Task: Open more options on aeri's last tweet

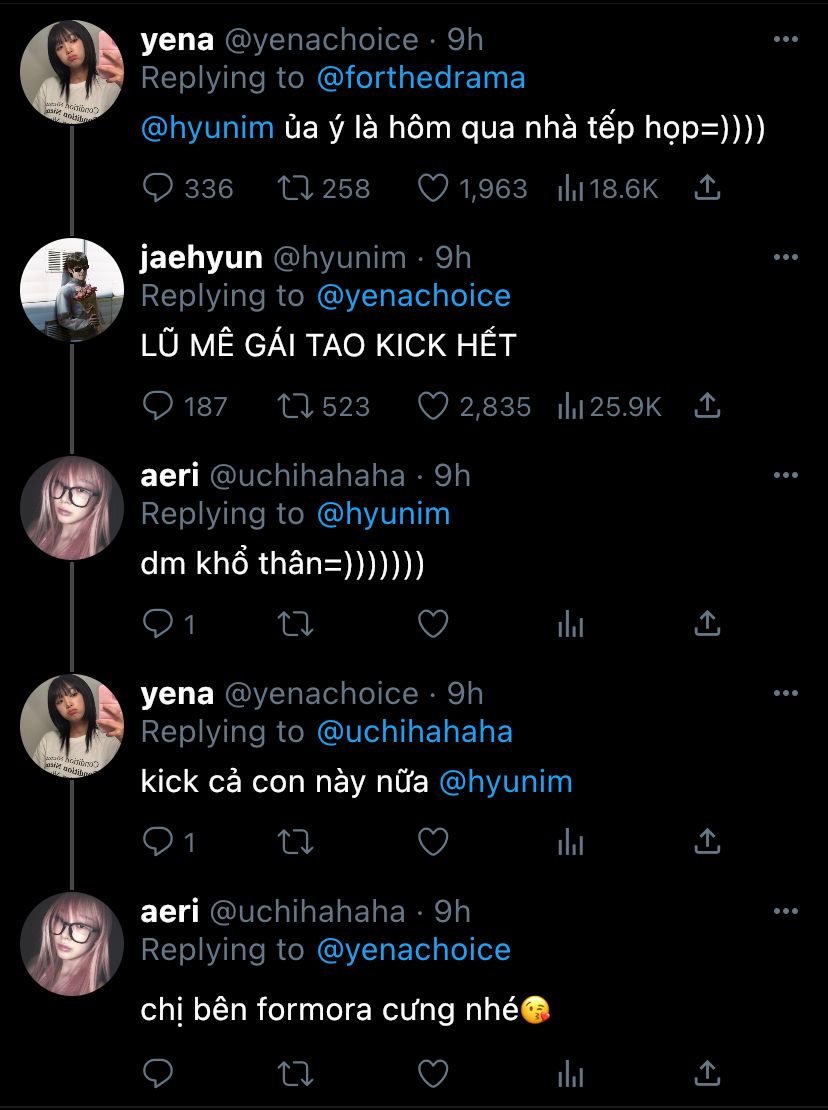Action: 786,912
